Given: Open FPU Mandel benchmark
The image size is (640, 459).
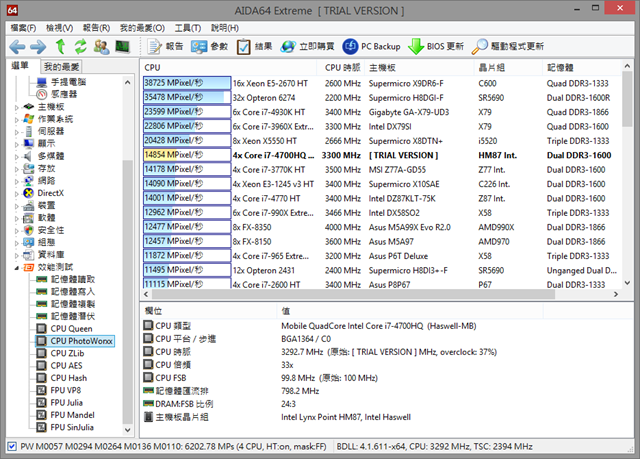Looking at the screenshot, I should [72, 415].
